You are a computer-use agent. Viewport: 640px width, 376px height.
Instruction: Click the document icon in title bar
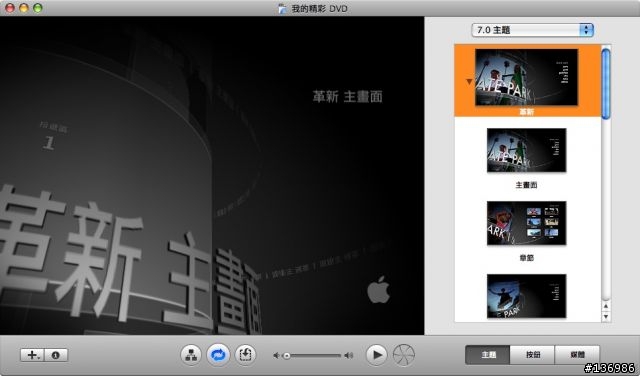pyautogui.click(x=282, y=8)
